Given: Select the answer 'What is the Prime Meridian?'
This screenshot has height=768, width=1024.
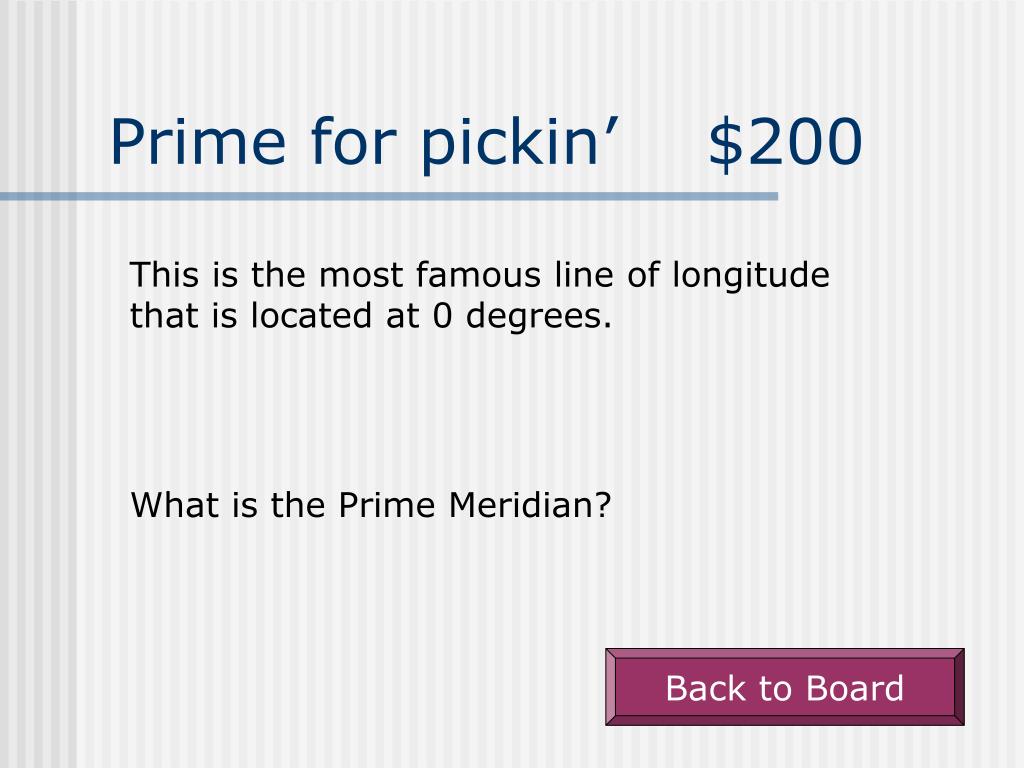Looking at the screenshot, I should coord(371,505).
